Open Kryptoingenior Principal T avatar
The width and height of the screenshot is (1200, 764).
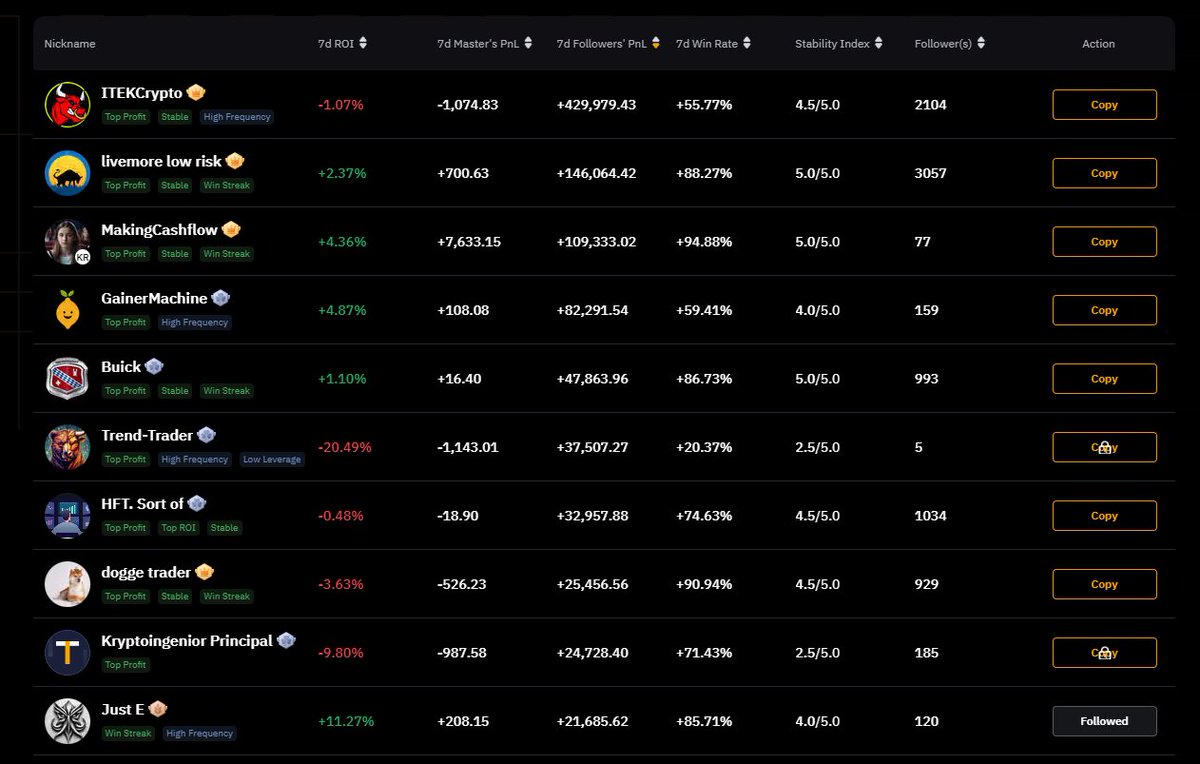tap(67, 652)
